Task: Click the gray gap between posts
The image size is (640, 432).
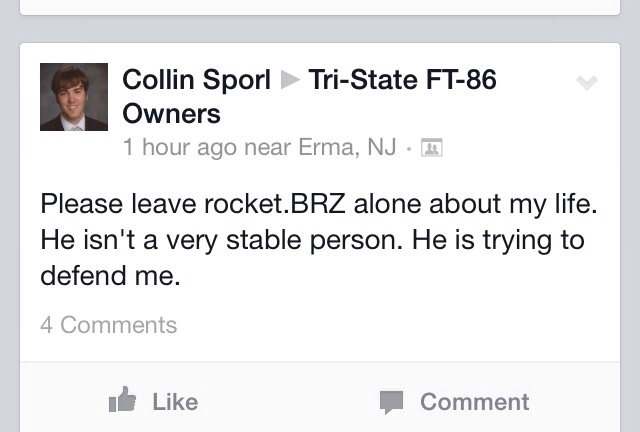Action: point(320,28)
